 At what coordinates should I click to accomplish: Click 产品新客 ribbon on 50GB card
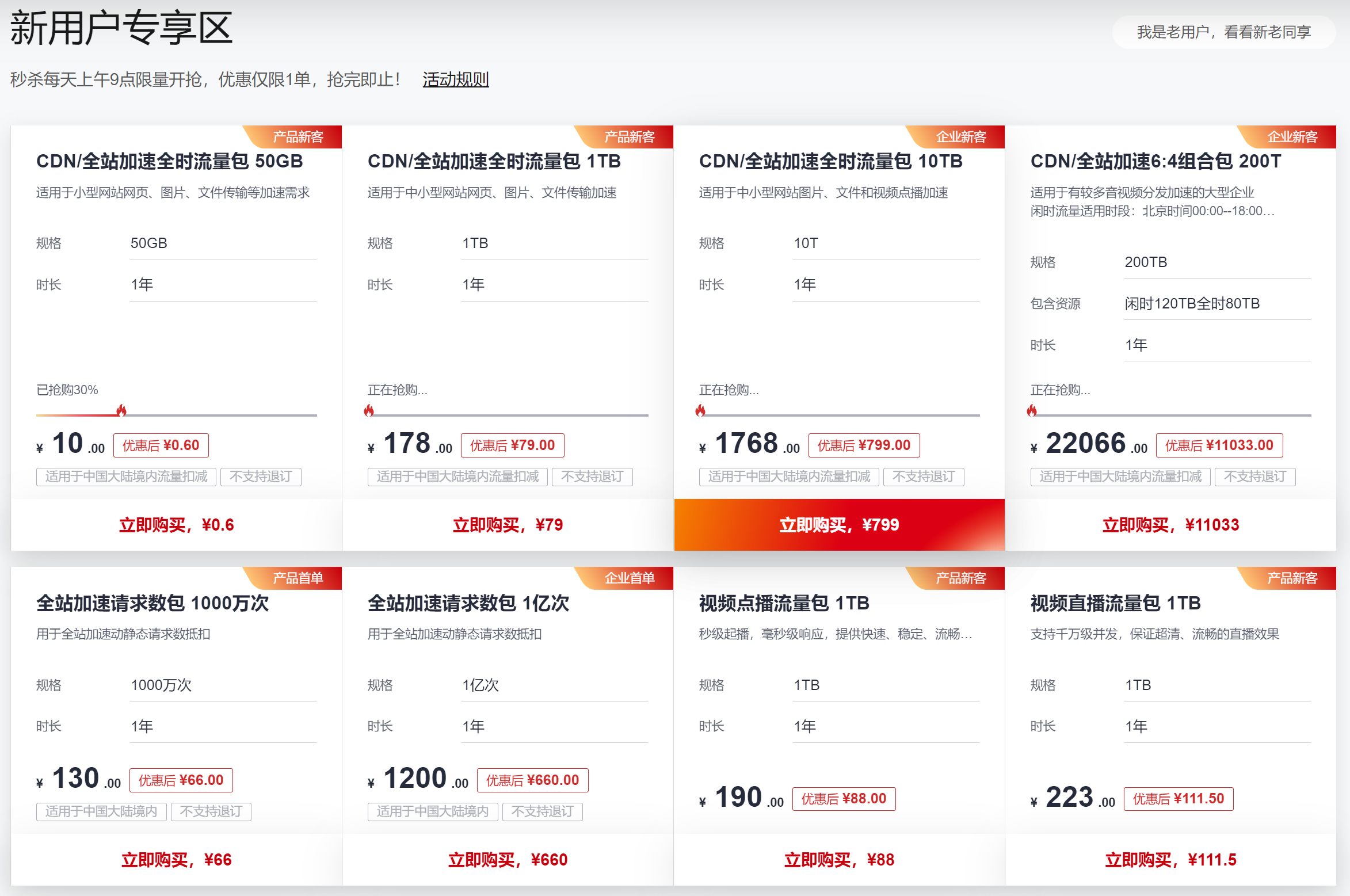pyautogui.click(x=298, y=137)
